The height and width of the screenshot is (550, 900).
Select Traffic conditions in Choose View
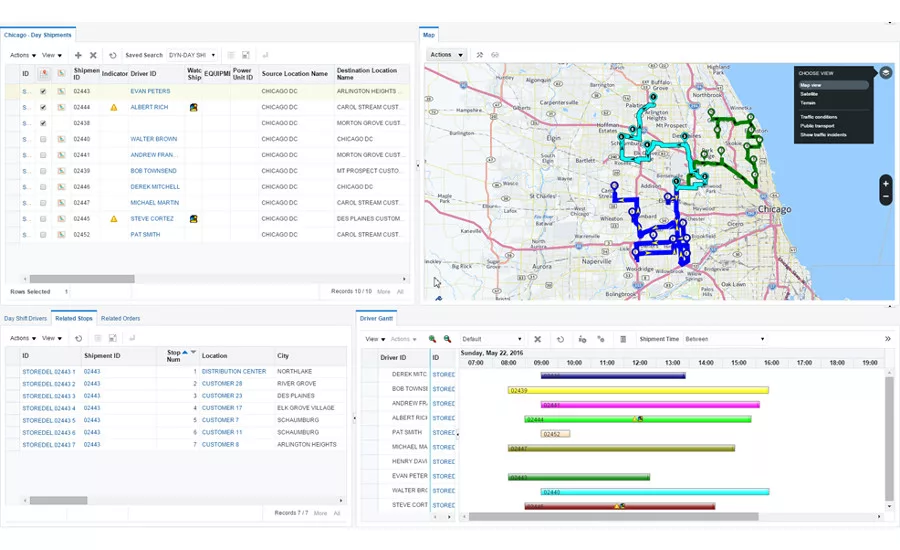[818, 117]
